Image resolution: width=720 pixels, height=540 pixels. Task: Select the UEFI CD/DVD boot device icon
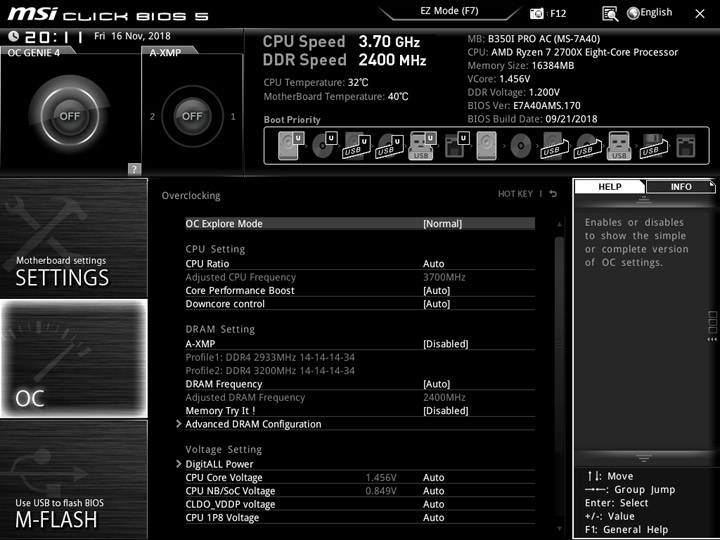coord(325,146)
